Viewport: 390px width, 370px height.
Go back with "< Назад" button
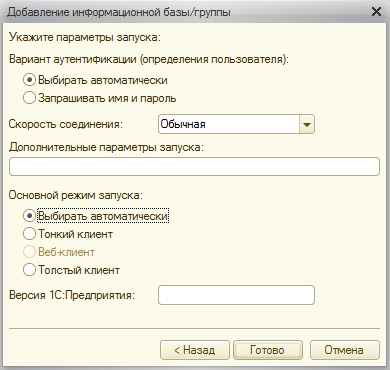coord(195,350)
